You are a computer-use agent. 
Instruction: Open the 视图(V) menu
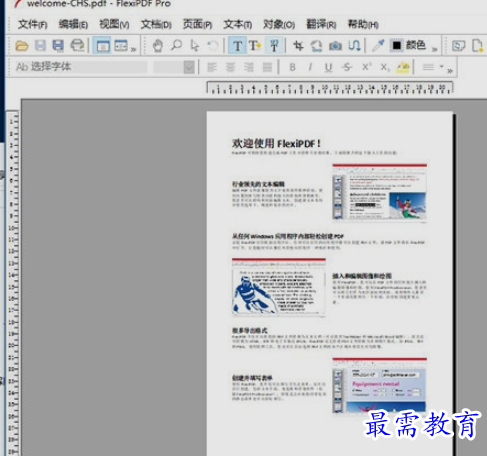click(x=114, y=24)
